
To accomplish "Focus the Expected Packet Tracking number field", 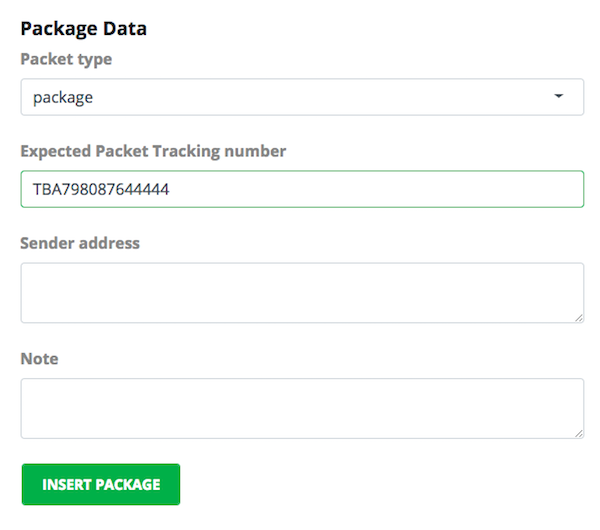I will [x=302, y=189].
